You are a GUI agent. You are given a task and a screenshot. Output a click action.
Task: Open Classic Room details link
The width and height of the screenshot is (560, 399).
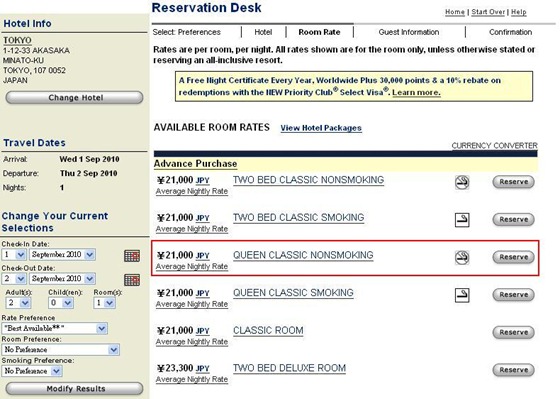(268, 330)
